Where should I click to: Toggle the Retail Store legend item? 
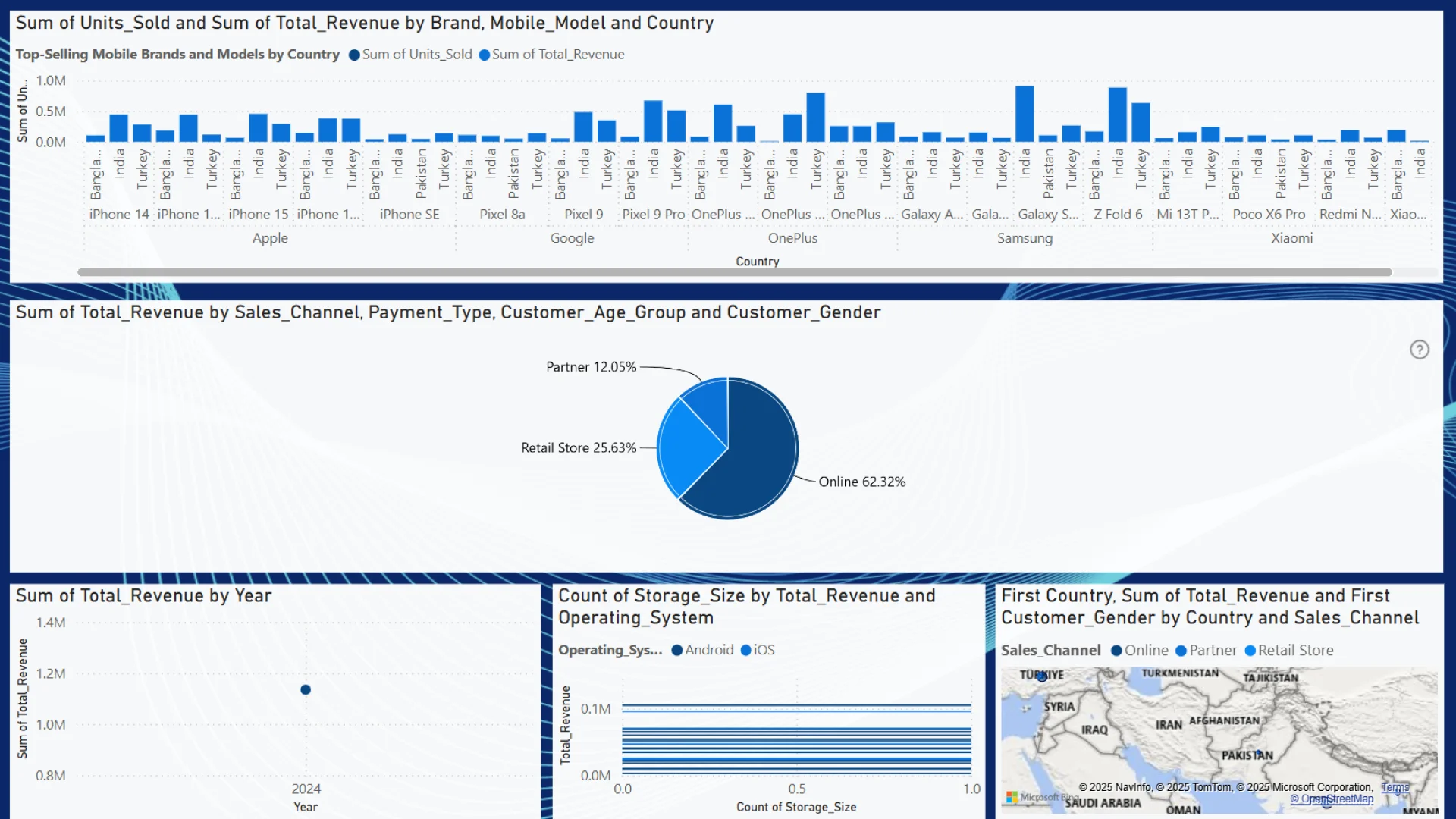(x=1288, y=651)
